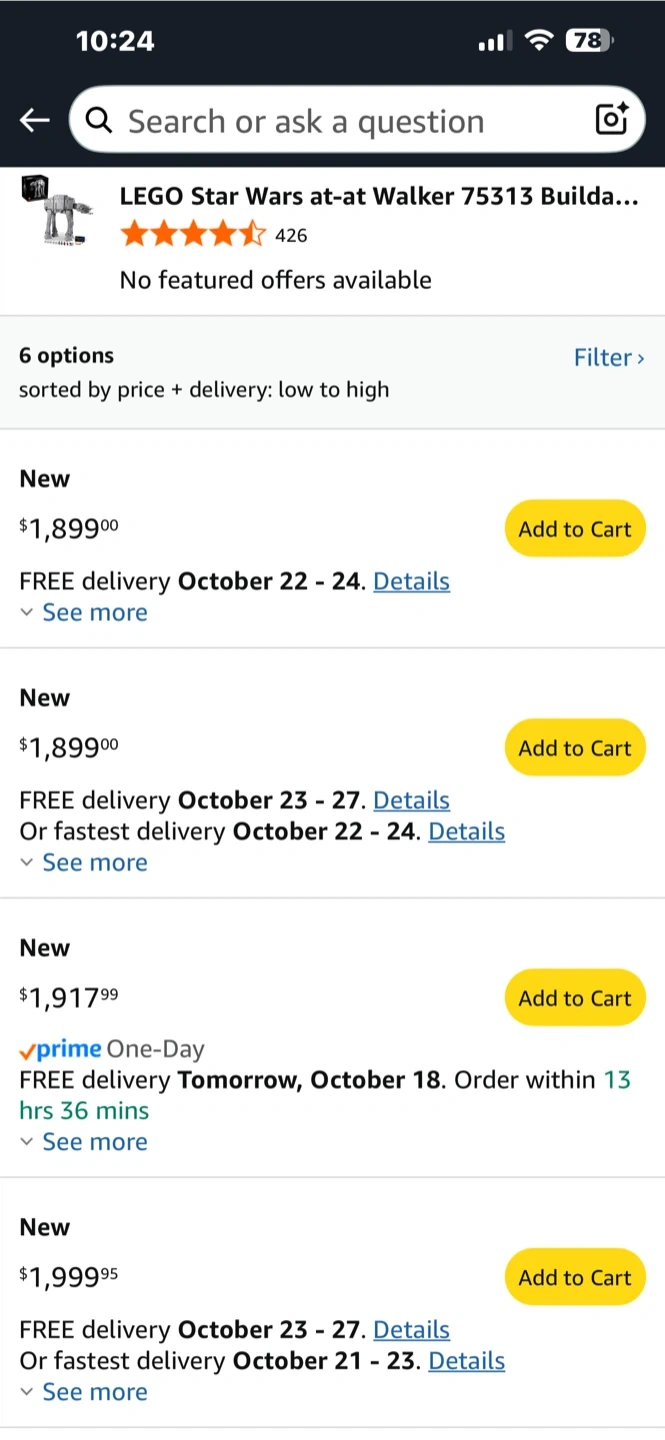Open Details for October 22 - 24 free delivery
The image size is (665, 1440).
[x=411, y=581]
